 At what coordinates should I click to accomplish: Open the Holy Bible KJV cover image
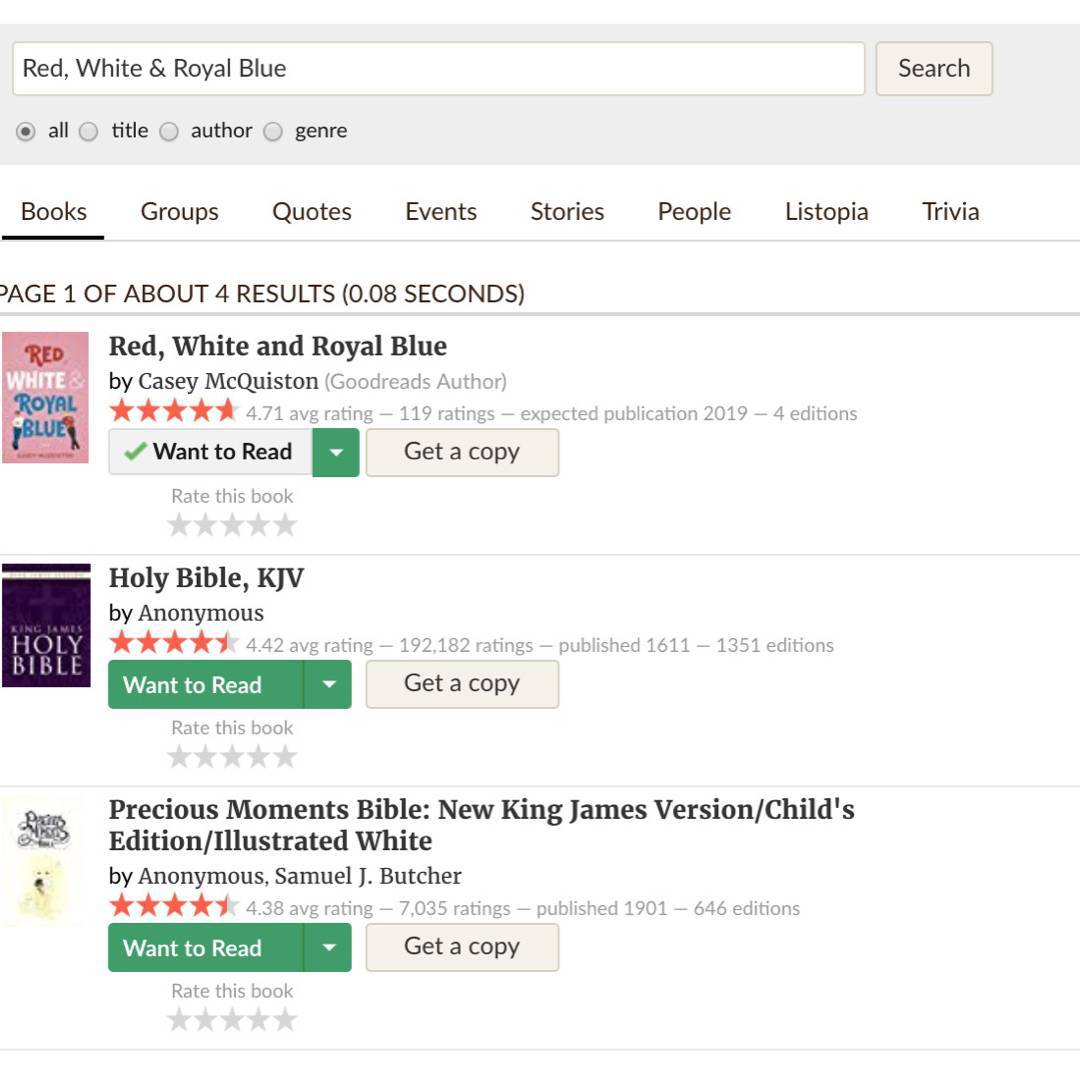46,625
